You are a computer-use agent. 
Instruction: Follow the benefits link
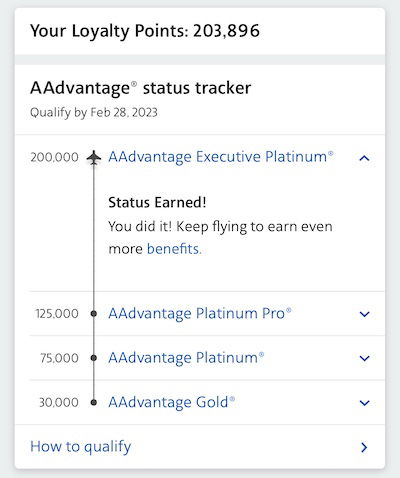click(174, 249)
